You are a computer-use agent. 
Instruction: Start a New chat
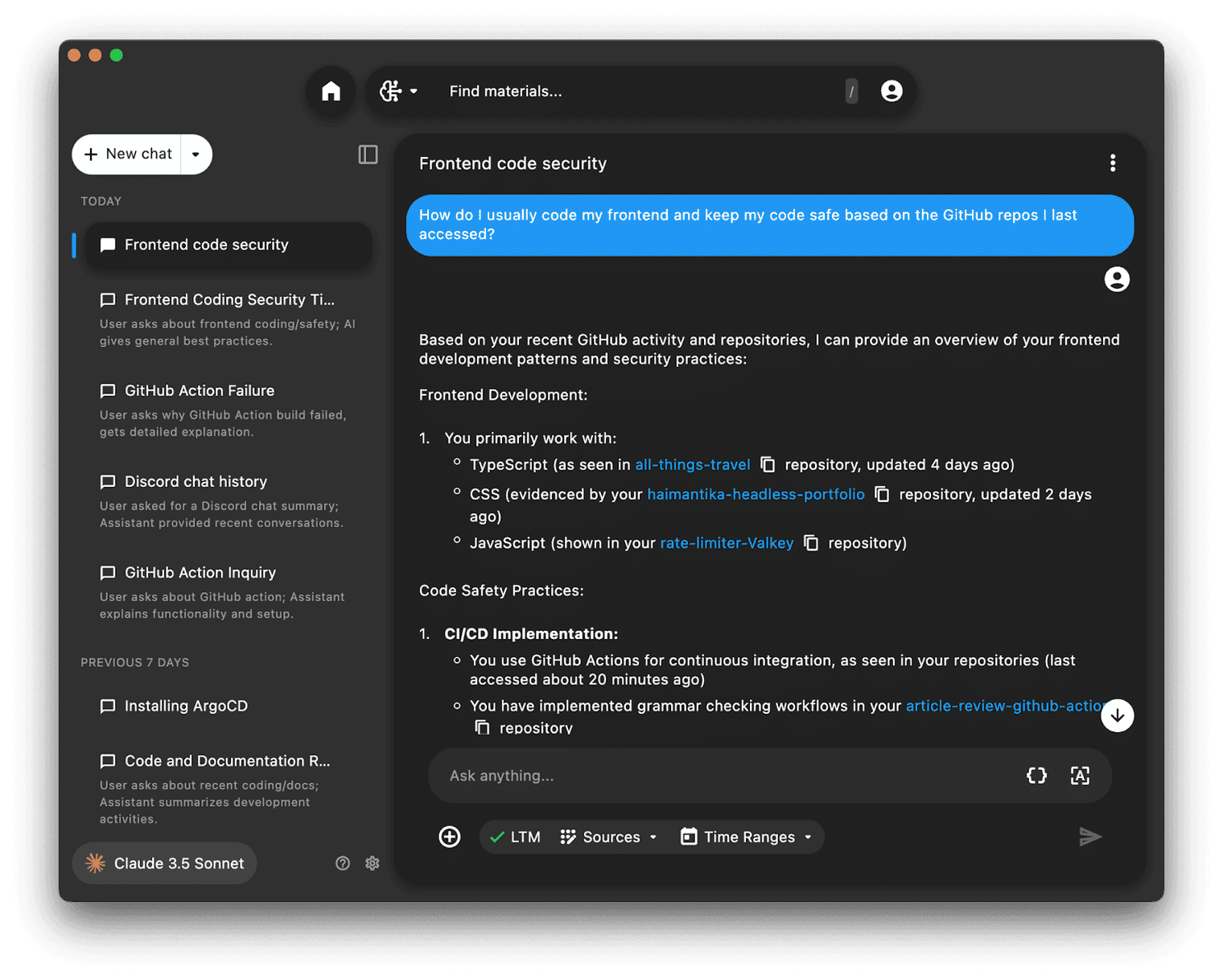pos(129,154)
